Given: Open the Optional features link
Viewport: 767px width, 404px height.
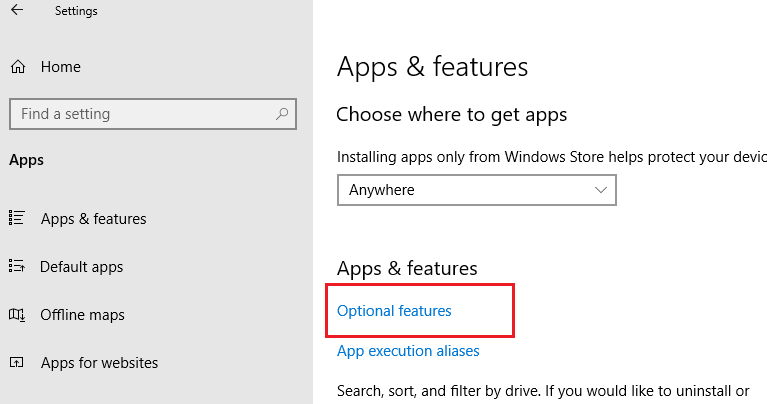Looking at the screenshot, I should (394, 311).
